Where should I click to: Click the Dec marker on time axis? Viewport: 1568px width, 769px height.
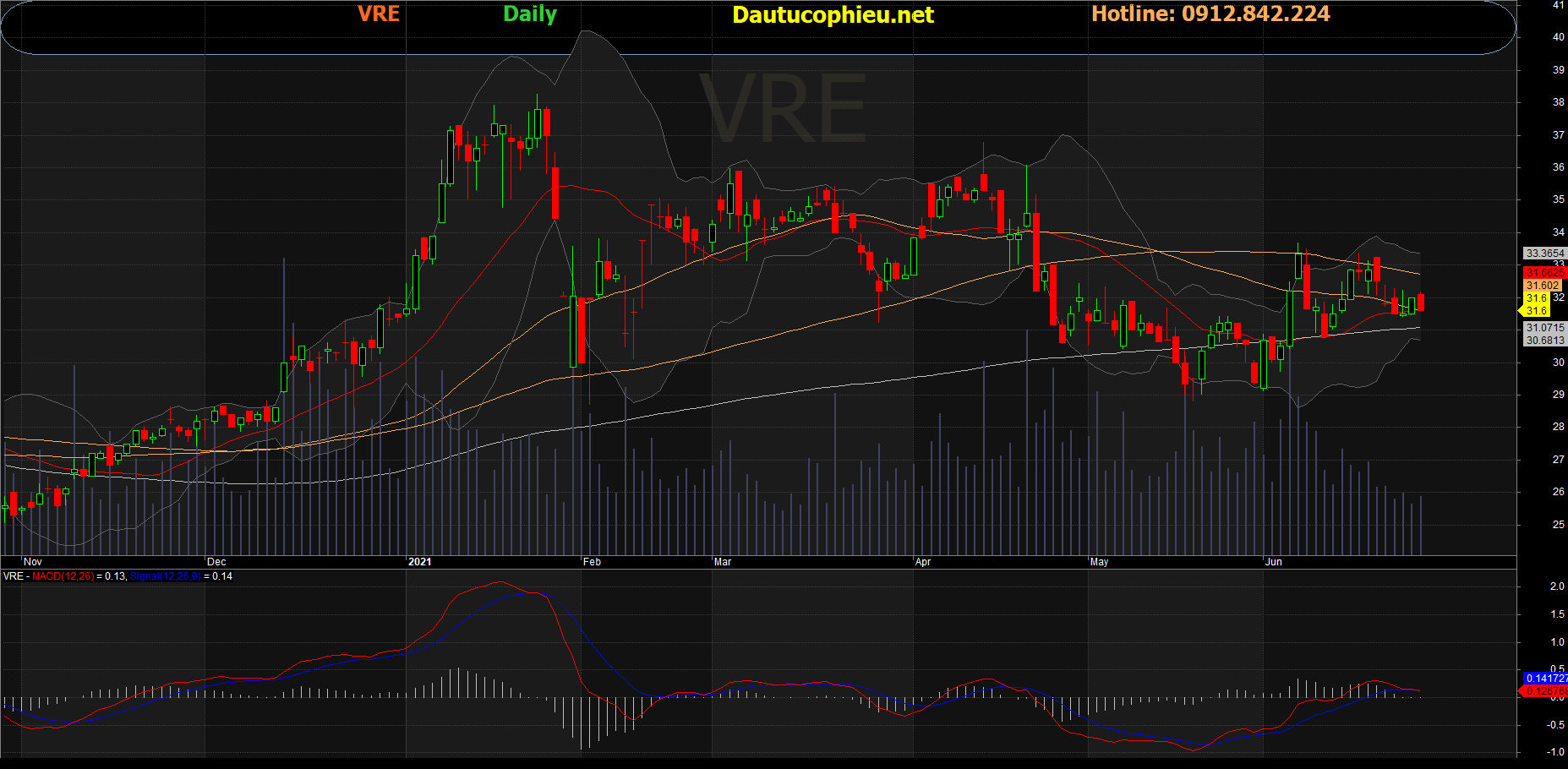coord(216,562)
